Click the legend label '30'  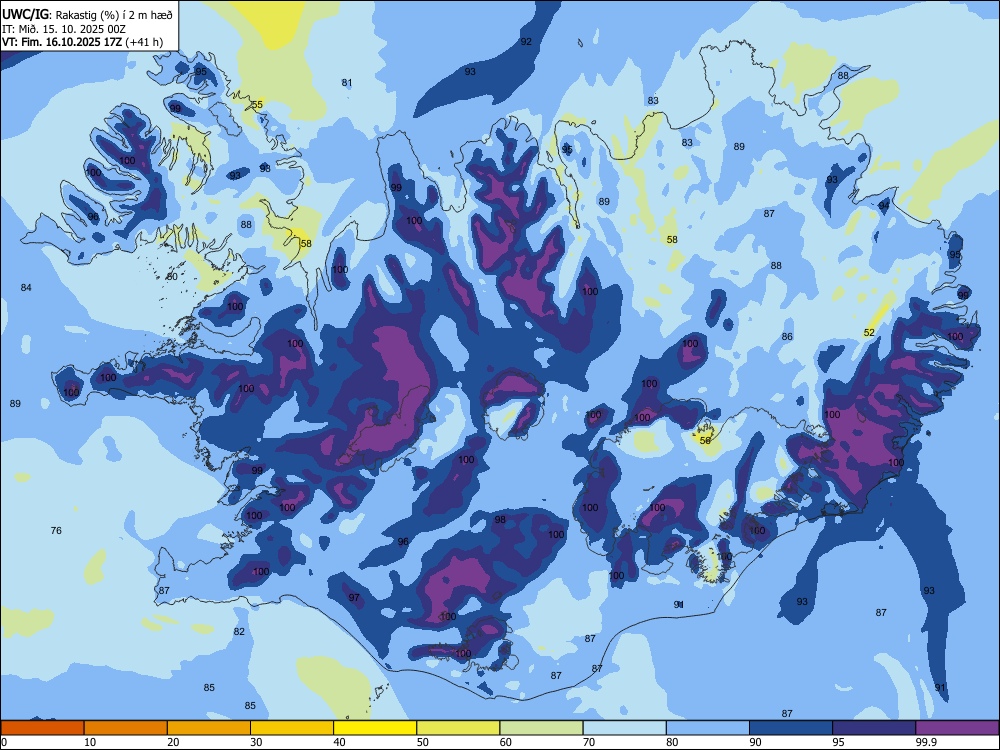(x=256, y=742)
